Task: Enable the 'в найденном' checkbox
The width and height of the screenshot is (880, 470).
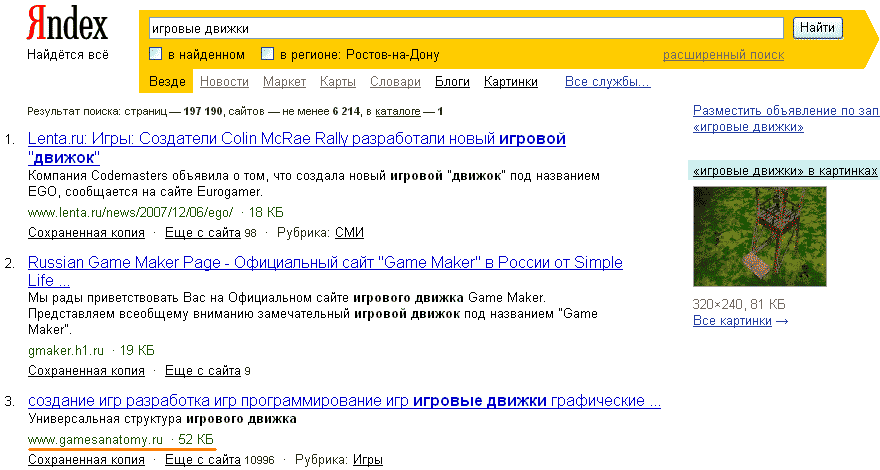Action: click(155, 54)
